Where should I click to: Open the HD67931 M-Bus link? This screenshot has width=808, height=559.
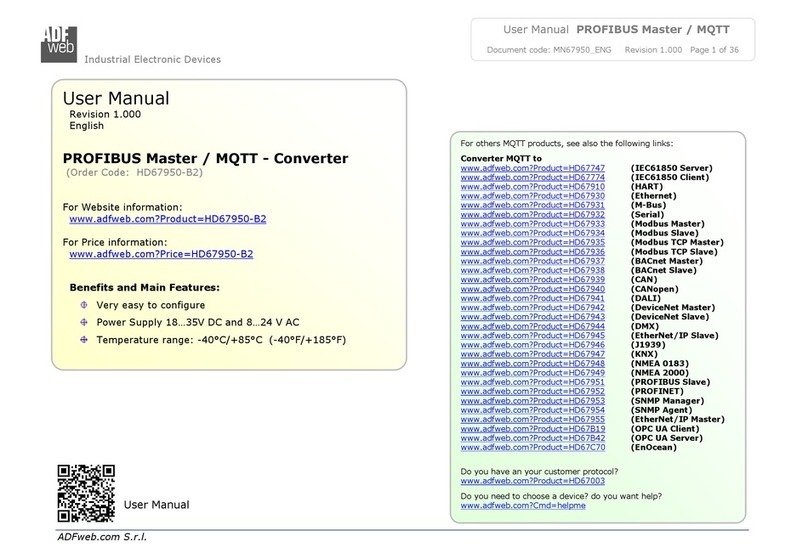pos(533,205)
